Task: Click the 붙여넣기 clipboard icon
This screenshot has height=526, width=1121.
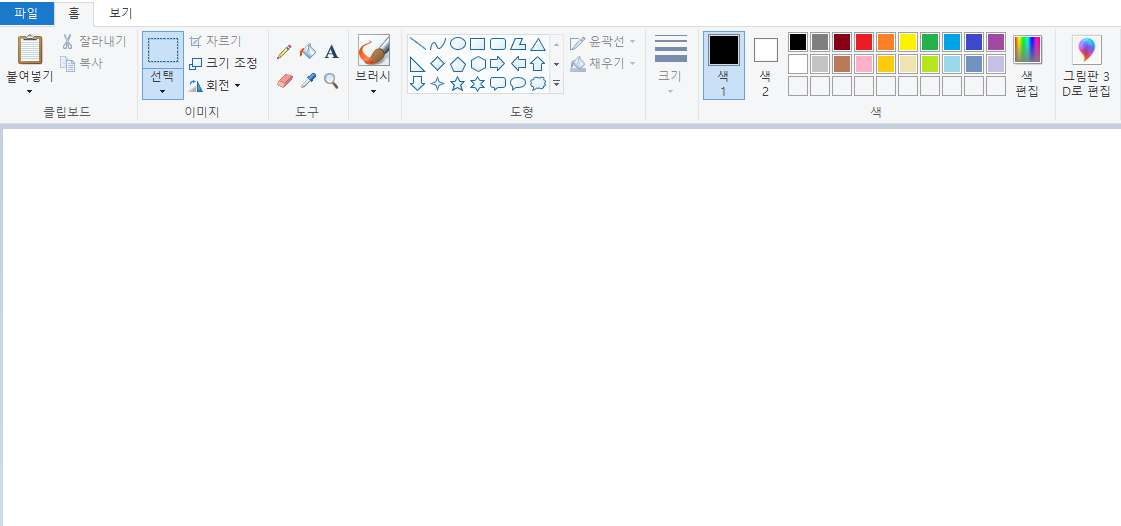Action: (x=30, y=50)
